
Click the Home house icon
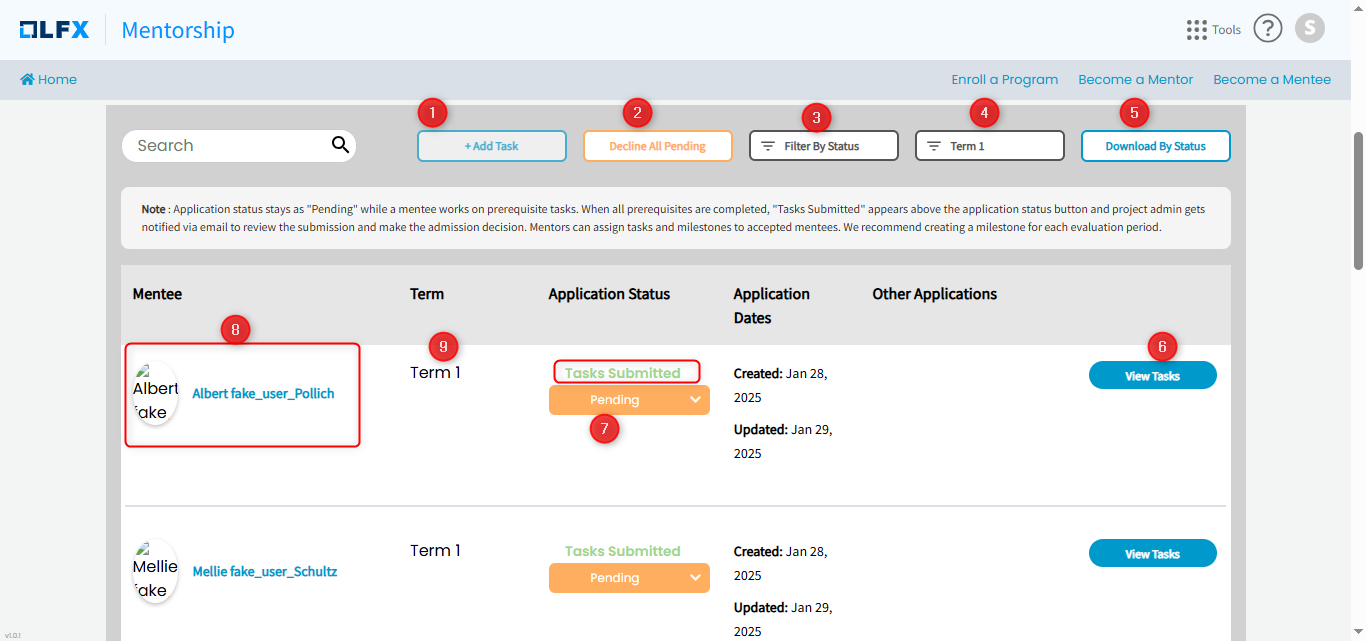pyautogui.click(x=27, y=80)
